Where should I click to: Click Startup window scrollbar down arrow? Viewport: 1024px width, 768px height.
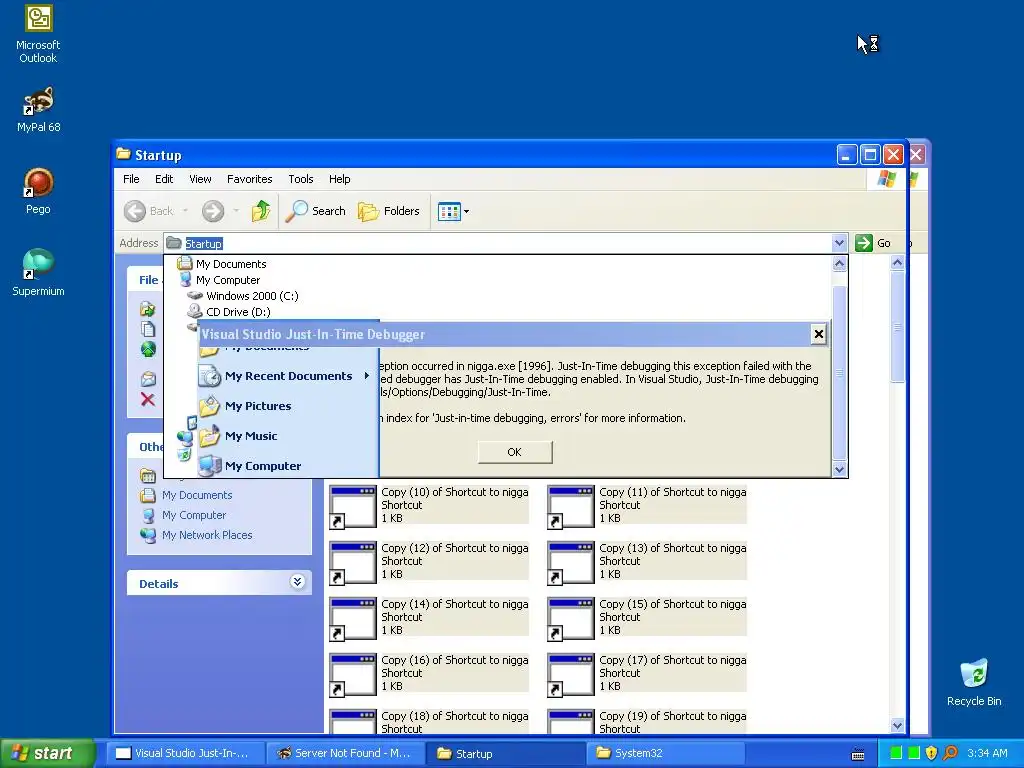point(897,725)
